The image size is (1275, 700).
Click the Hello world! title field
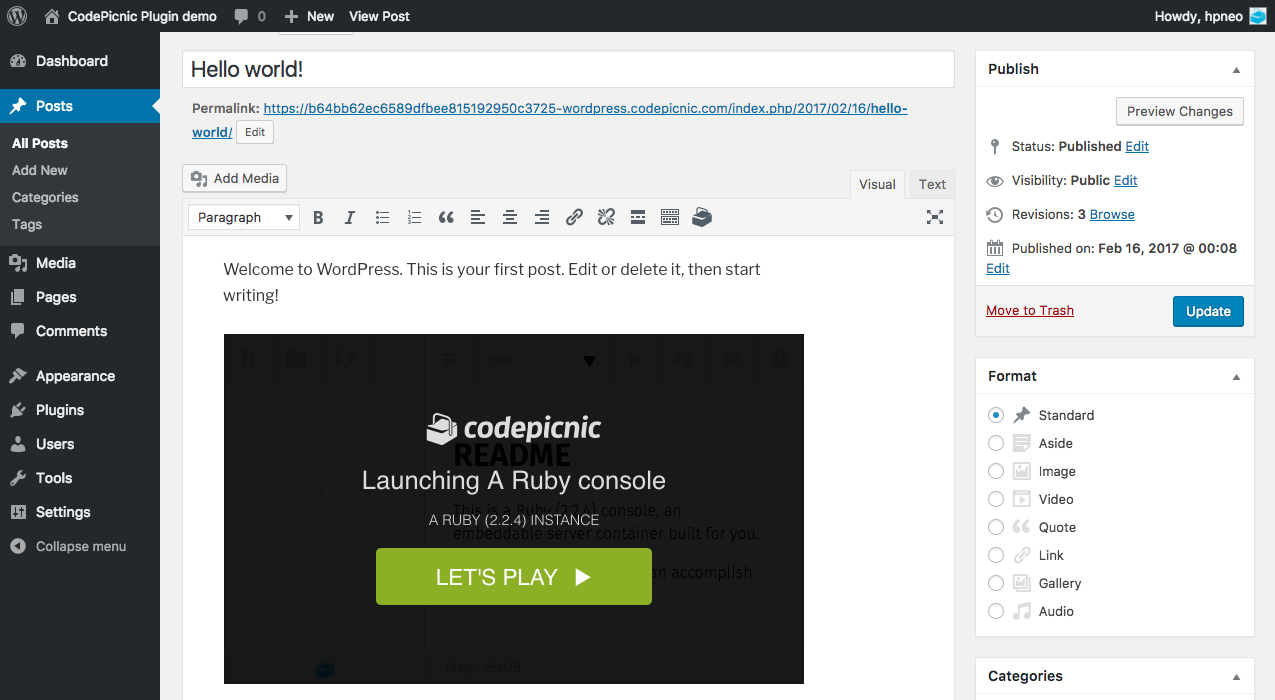[568, 69]
